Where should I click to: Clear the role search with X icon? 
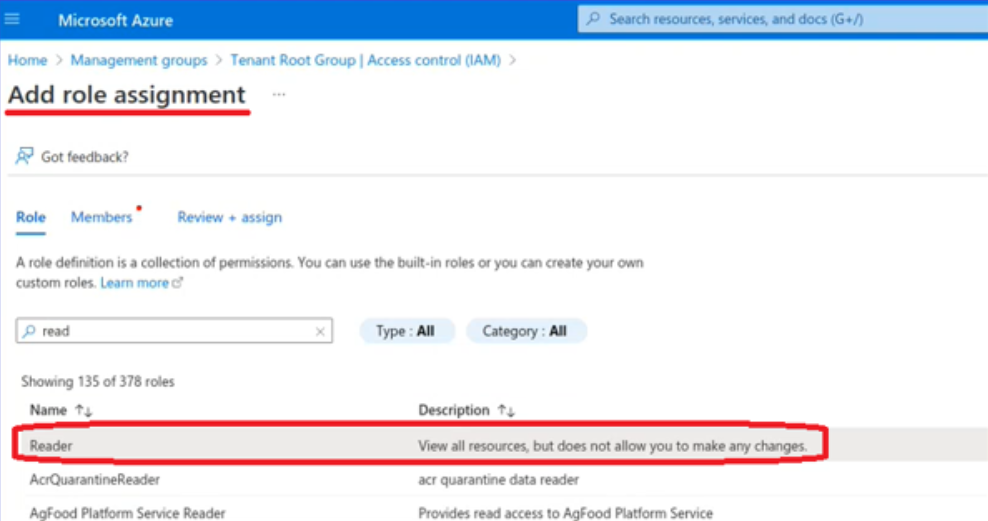click(x=320, y=331)
